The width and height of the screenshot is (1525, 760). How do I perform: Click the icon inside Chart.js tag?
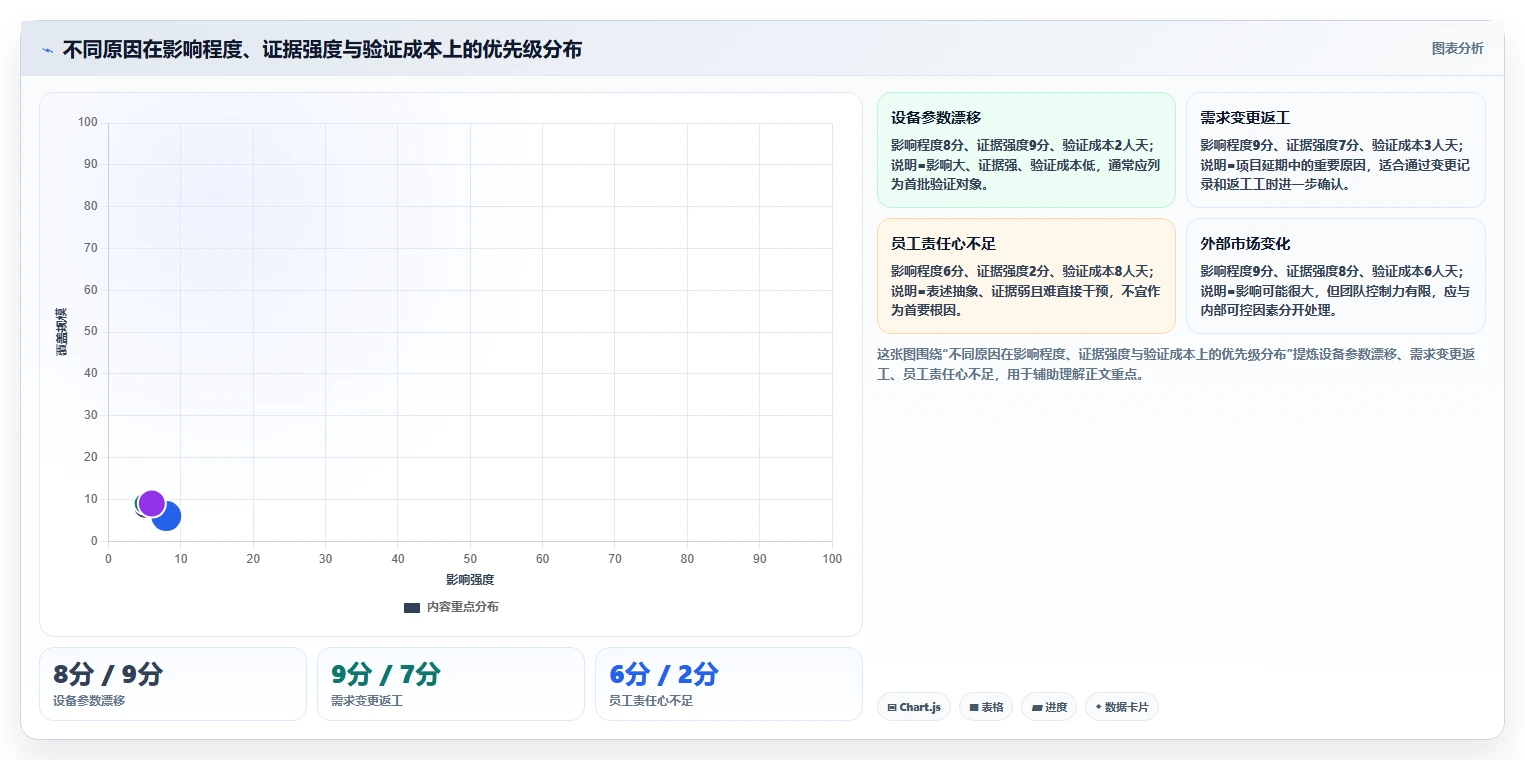click(892, 707)
